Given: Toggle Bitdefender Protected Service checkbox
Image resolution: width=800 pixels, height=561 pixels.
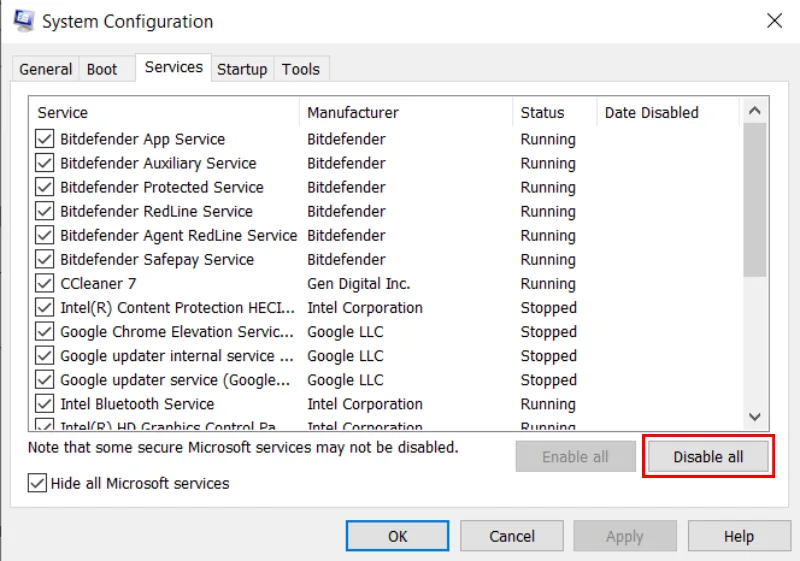Looking at the screenshot, I should [44, 187].
